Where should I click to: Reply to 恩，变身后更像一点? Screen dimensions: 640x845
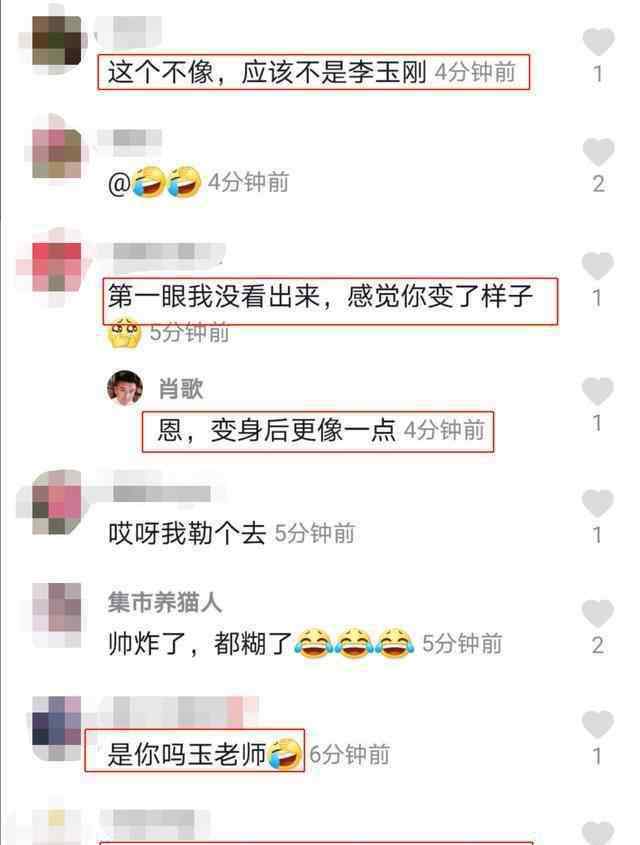pyautogui.click(x=277, y=431)
